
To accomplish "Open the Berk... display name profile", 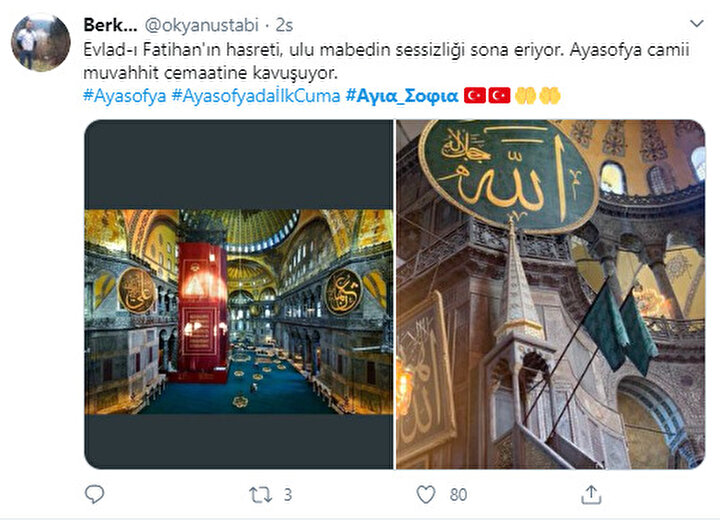I will click(x=110, y=25).
